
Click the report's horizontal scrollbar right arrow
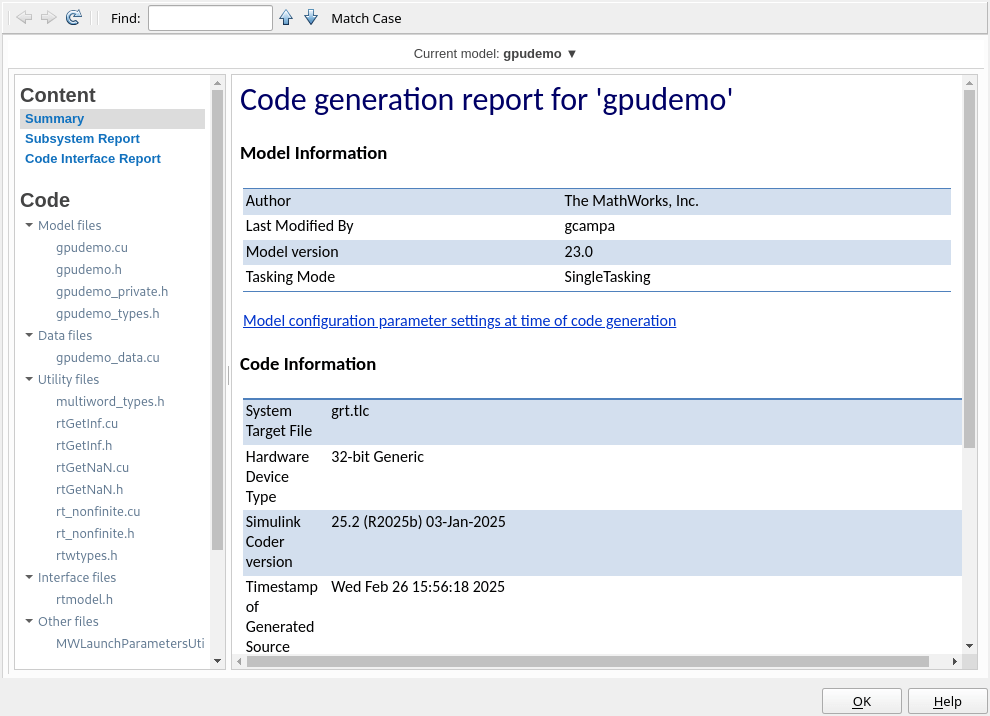[954, 661]
